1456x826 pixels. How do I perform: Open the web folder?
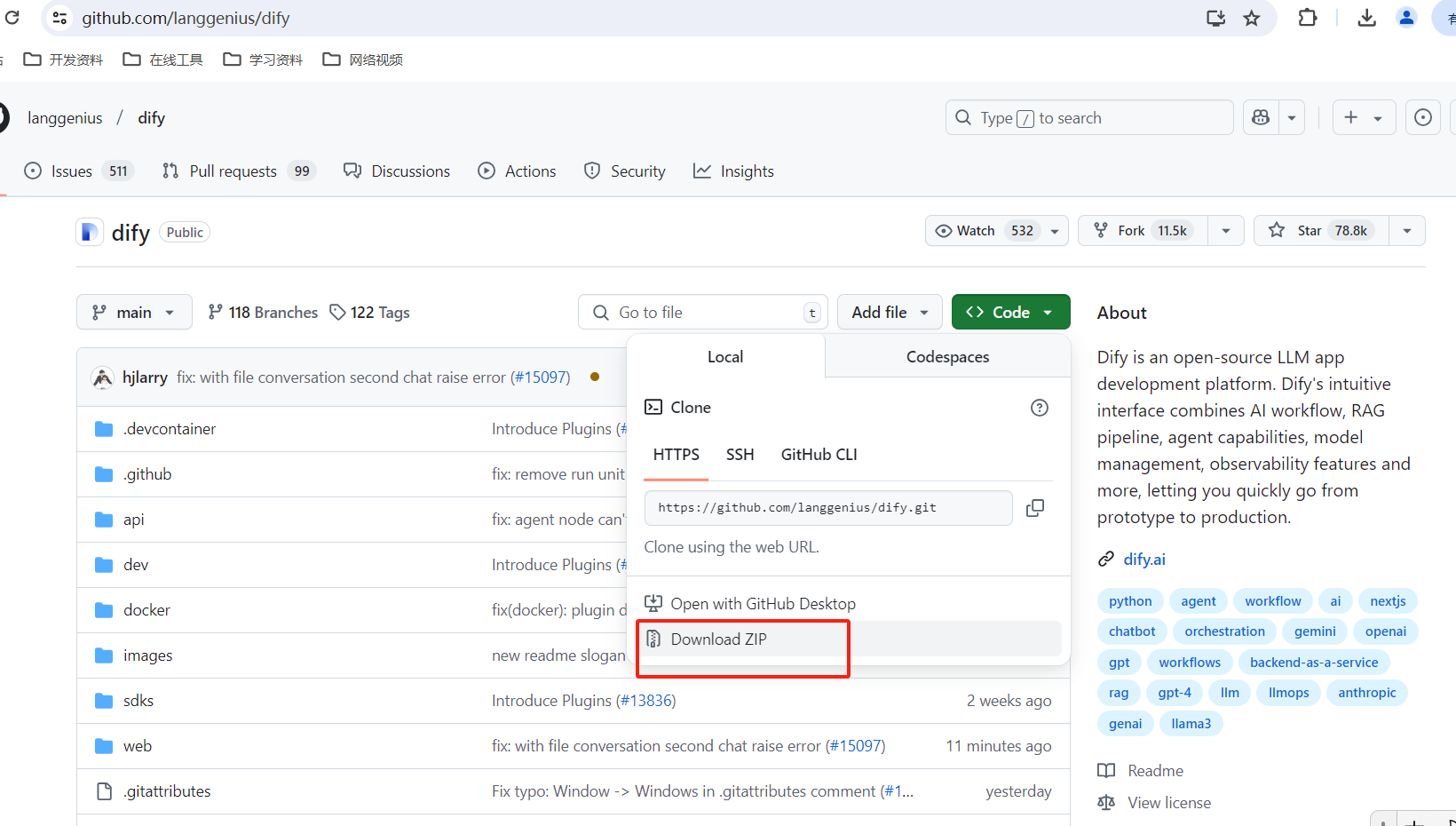[138, 746]
